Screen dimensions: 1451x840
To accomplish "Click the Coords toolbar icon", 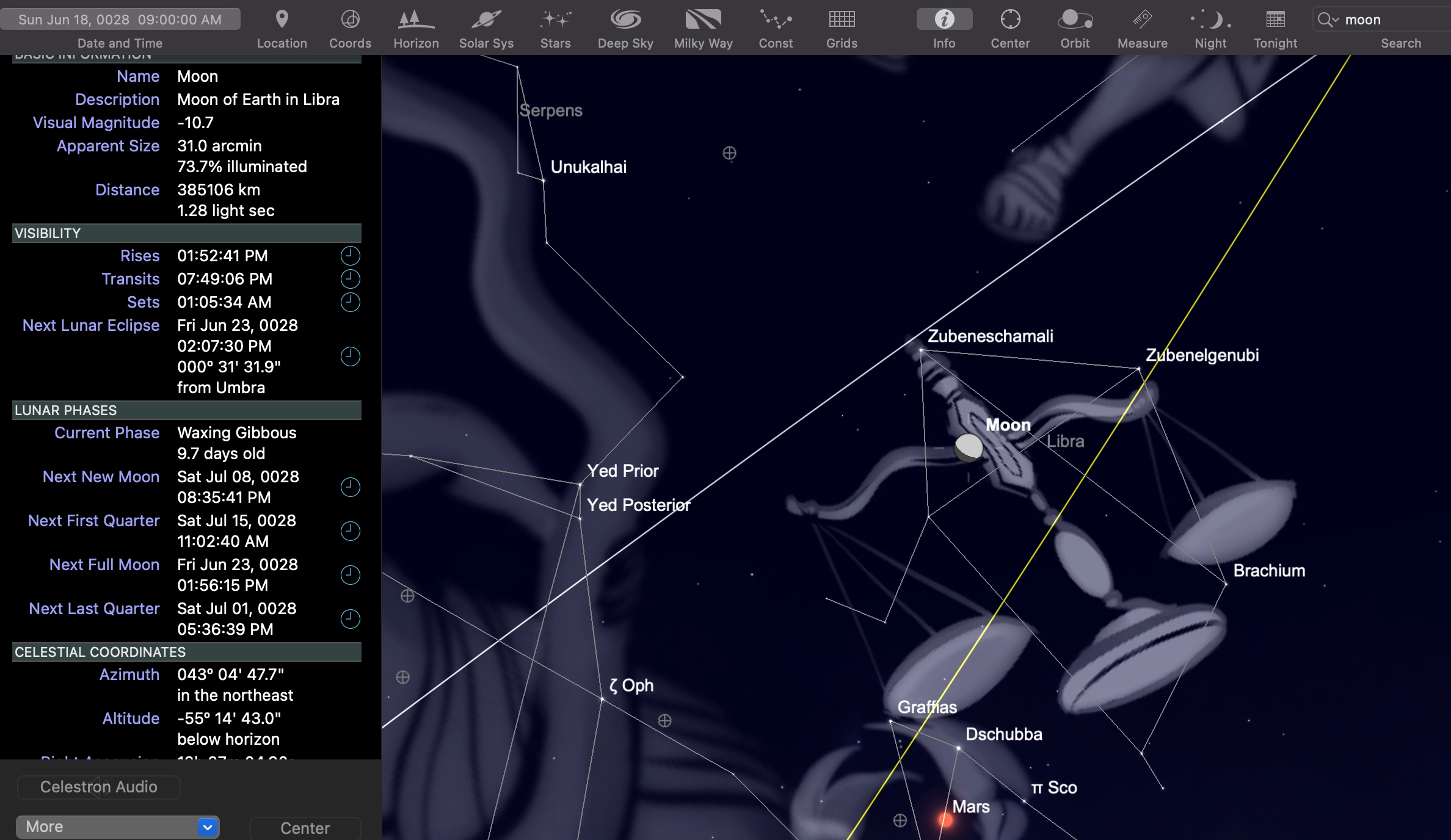I will [x=350, y=20].
